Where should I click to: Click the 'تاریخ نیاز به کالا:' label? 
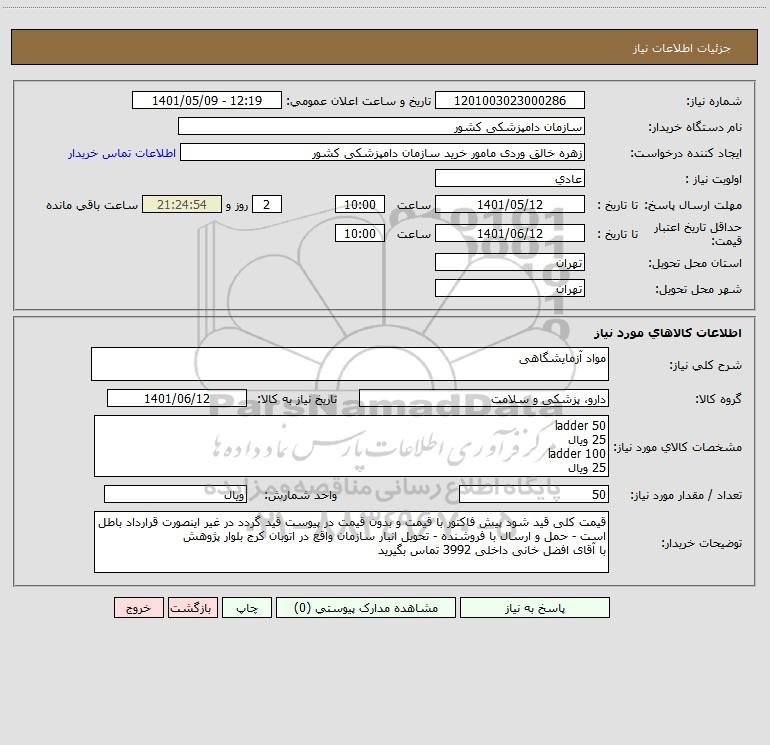(297, 399)
